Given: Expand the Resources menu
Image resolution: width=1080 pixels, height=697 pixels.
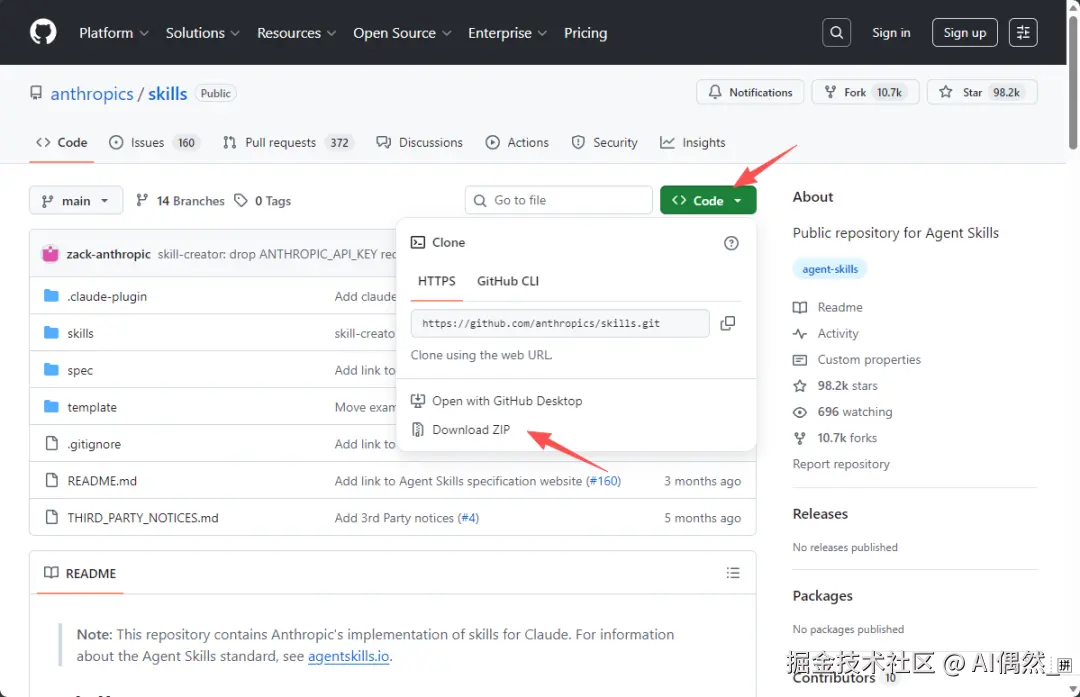Looking at the screenshot, I should (296, 33).
